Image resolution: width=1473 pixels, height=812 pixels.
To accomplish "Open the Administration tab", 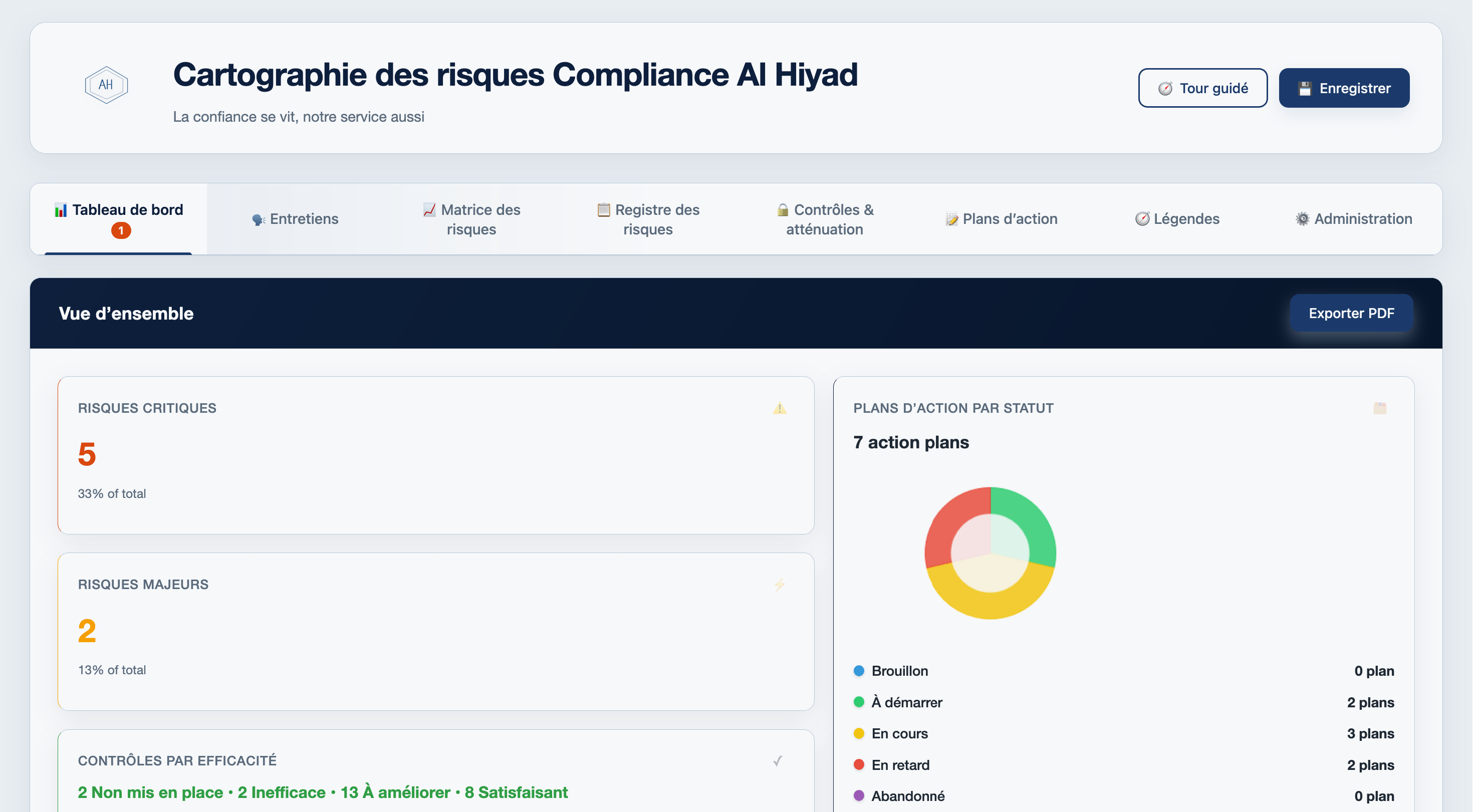I will [1354, 219].
